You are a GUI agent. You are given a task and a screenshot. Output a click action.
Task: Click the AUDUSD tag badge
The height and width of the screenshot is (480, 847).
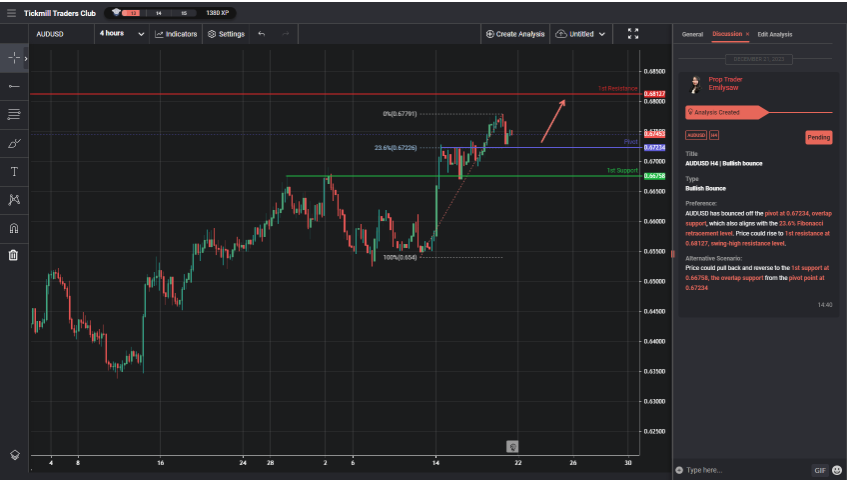click(x=696, y=135)
